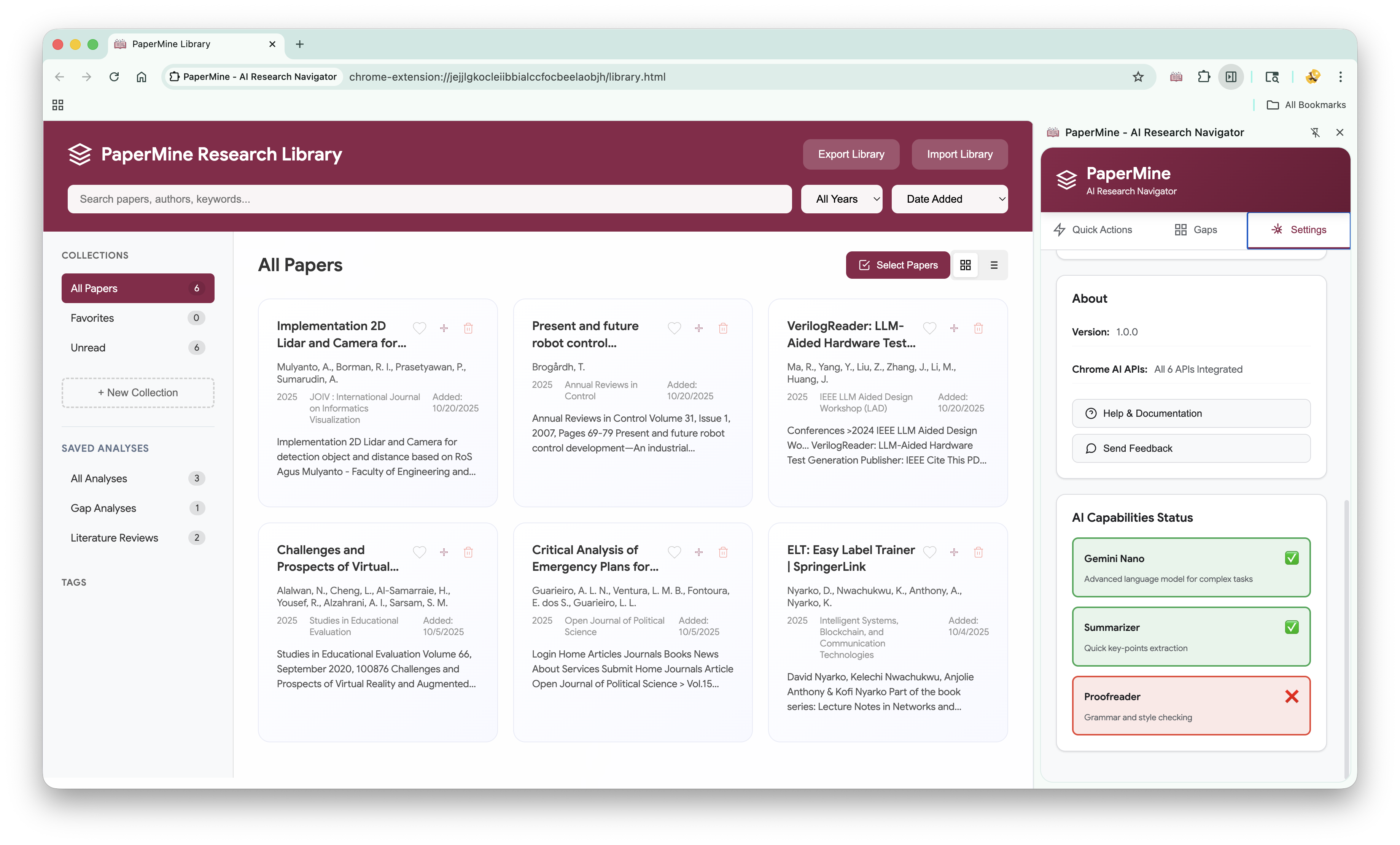Click the search papers input field

(429, 199)
